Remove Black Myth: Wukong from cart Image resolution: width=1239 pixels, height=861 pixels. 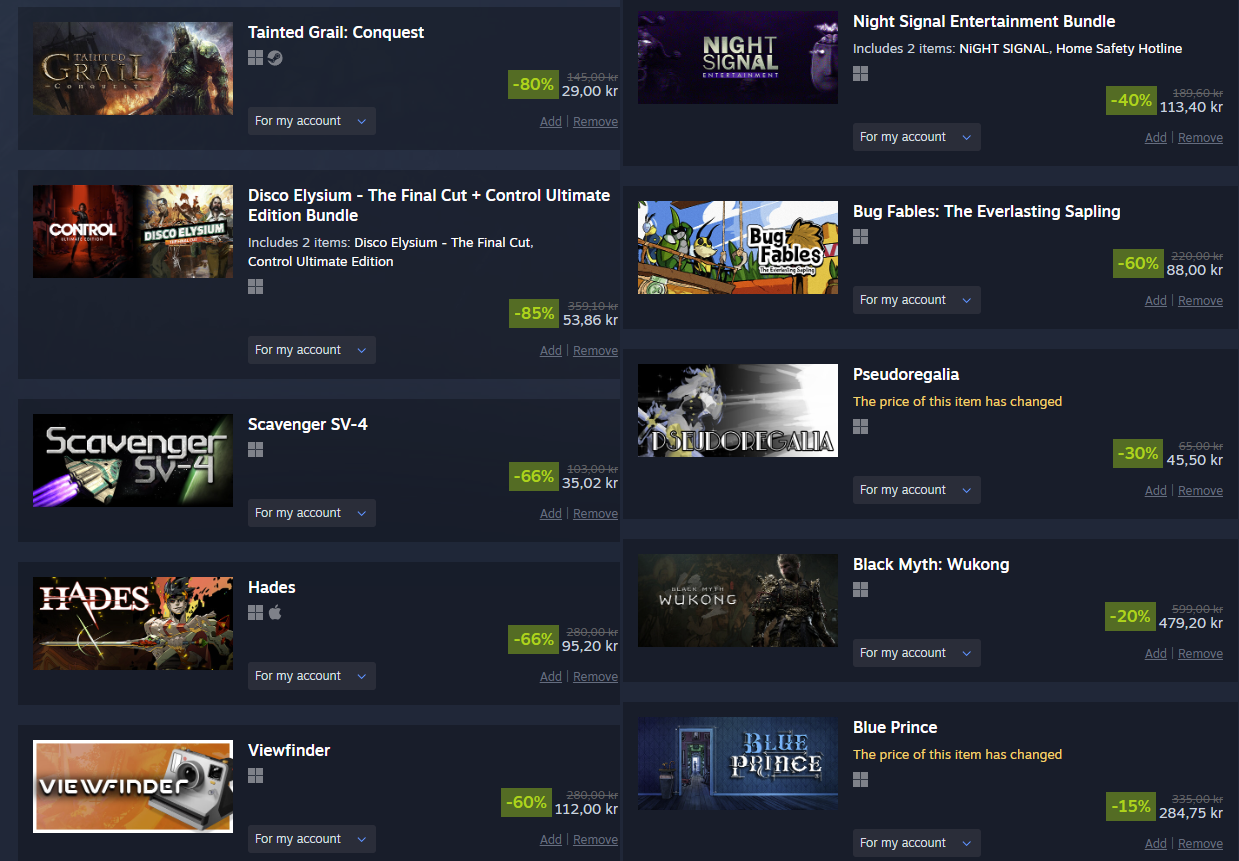tap(1200, 654)
